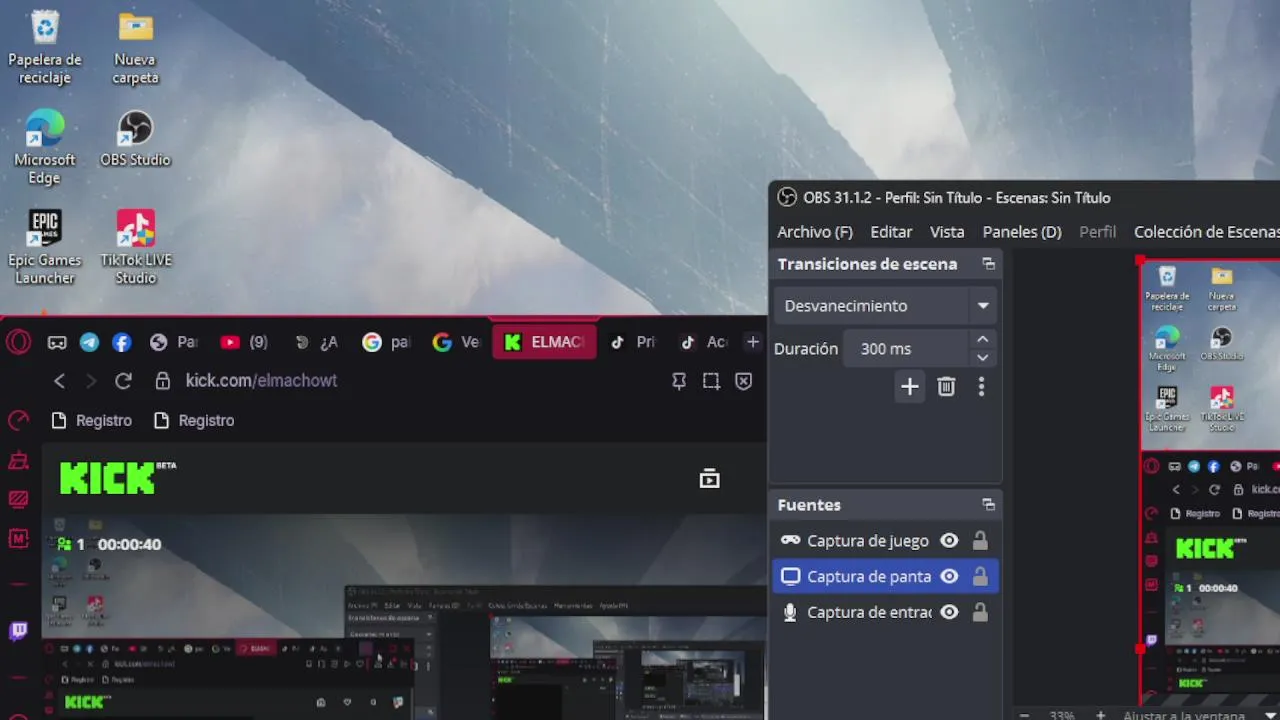
Task: Open a new browser tab with plus button
Action: click(x=753, y=342)
